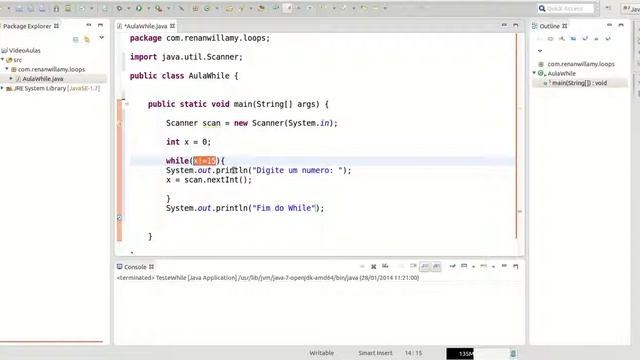This screenshot has height=360, width=640.
Task: Click Remove All Terminated Launches in Console
Action: [x=385, y=267]
